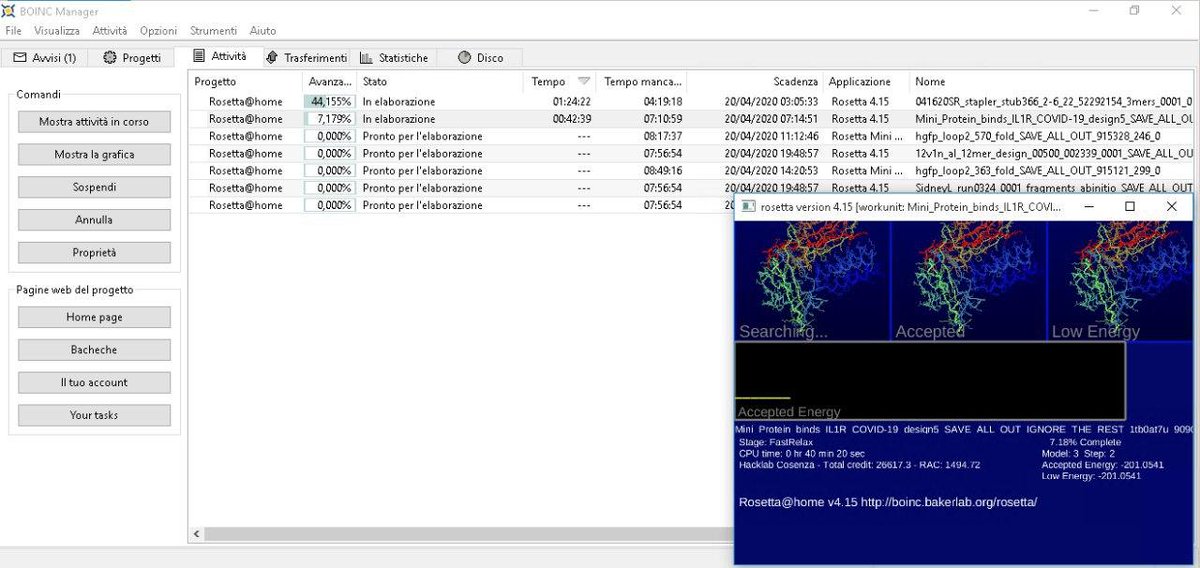Switch to the Trasferimenti tab
This screenshot has width=1200, height=568.
[306, 58]
